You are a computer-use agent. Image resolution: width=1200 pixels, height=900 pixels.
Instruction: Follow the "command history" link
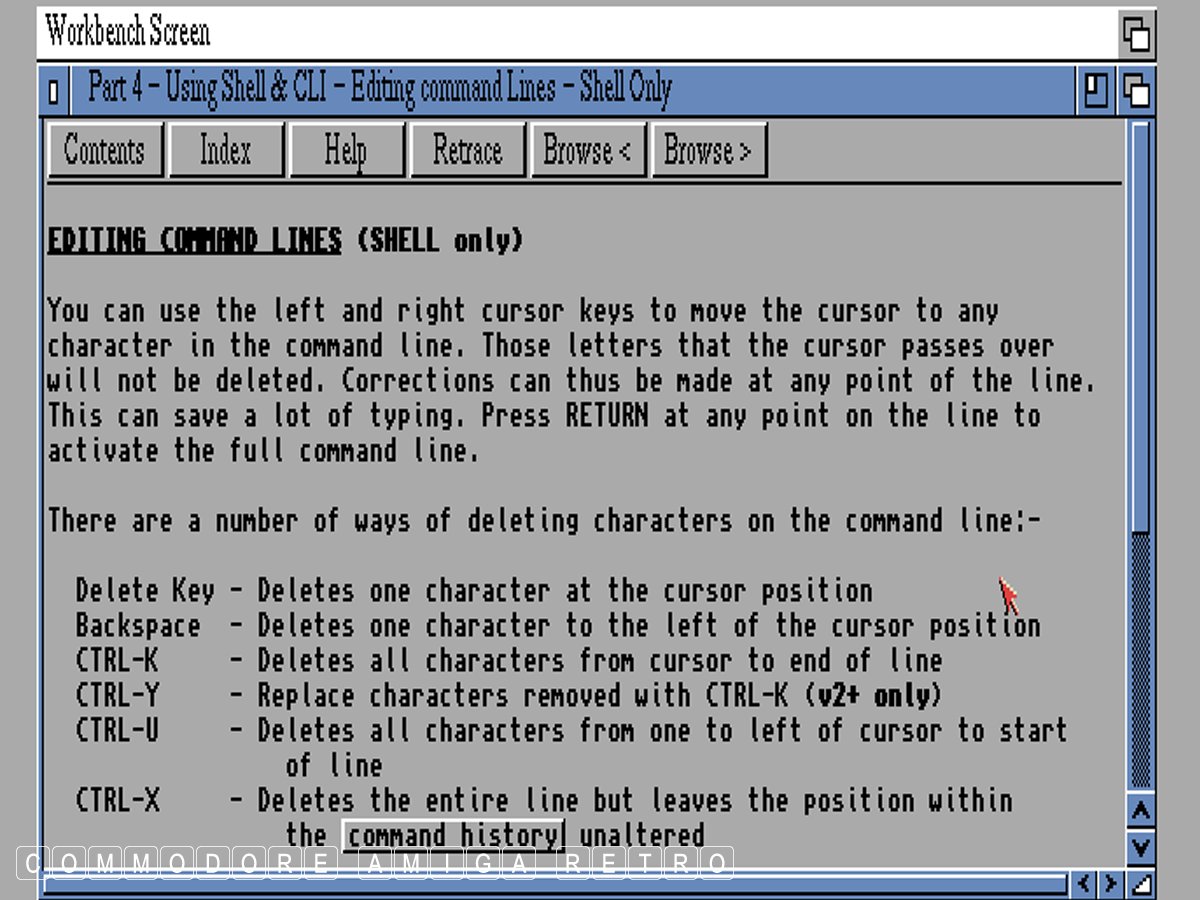pyautogui.click(x=454, y=835)
